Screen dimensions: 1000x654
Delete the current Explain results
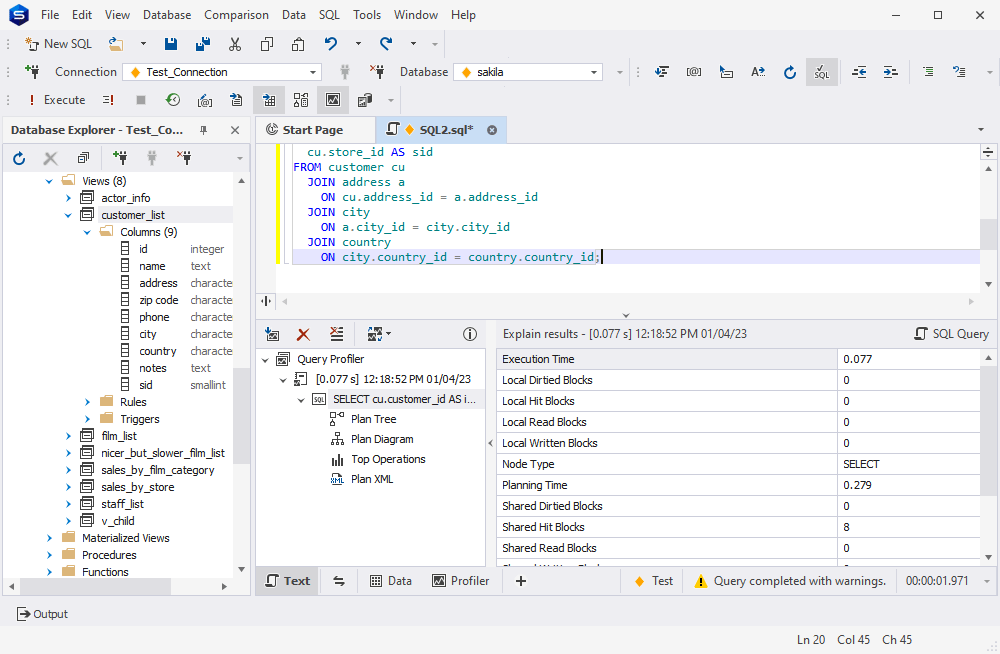click(303, 333)
